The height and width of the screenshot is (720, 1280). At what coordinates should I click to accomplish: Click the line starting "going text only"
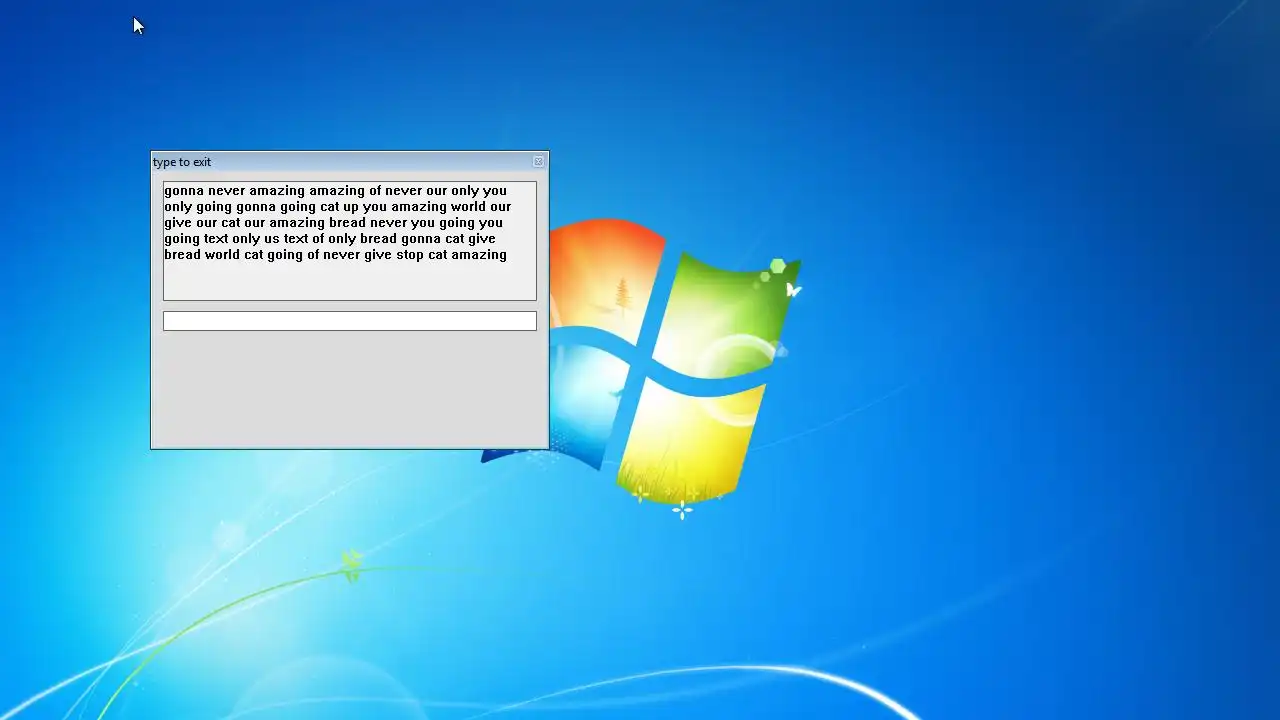[329, 239]
